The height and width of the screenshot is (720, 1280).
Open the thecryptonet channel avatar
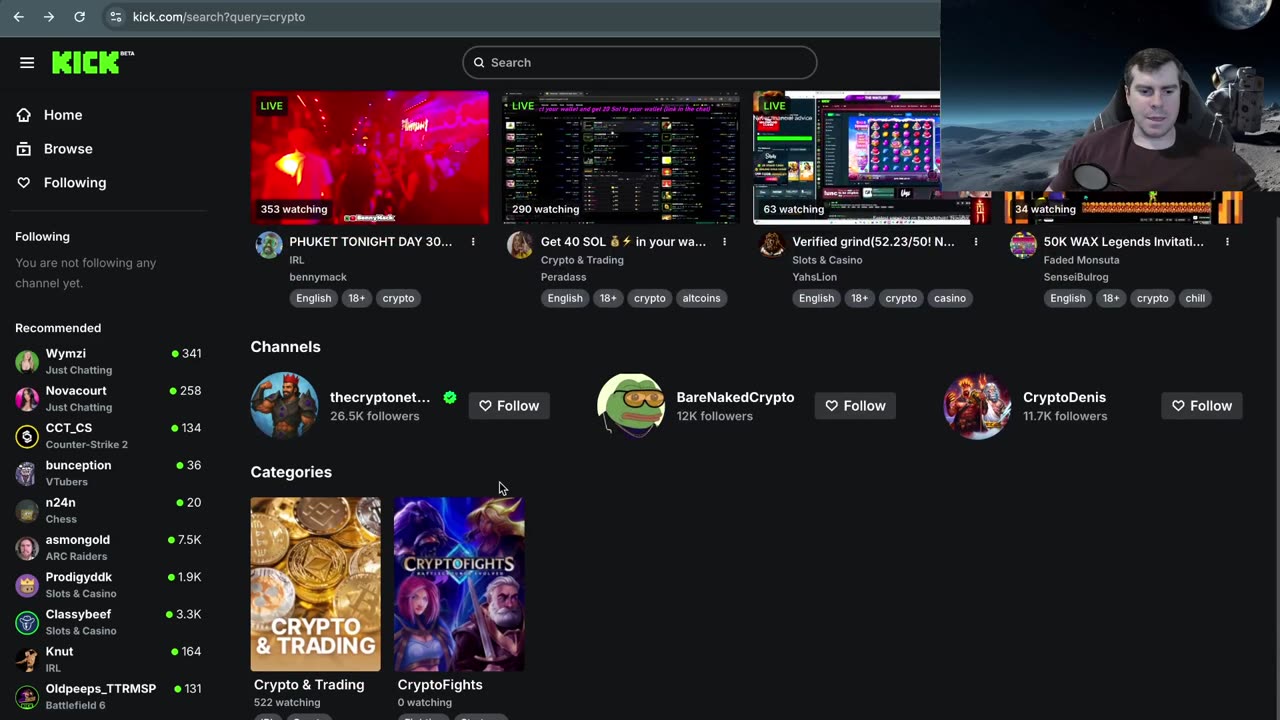pyautogui.click(x=284, y=406)
